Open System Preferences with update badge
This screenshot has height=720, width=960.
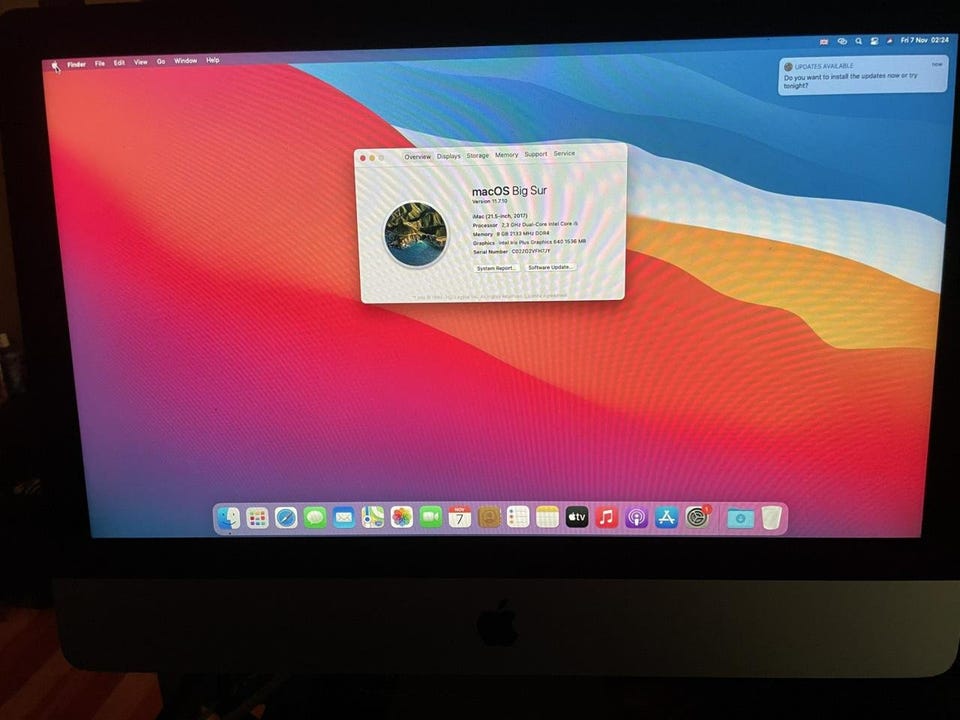coord(697,517)
